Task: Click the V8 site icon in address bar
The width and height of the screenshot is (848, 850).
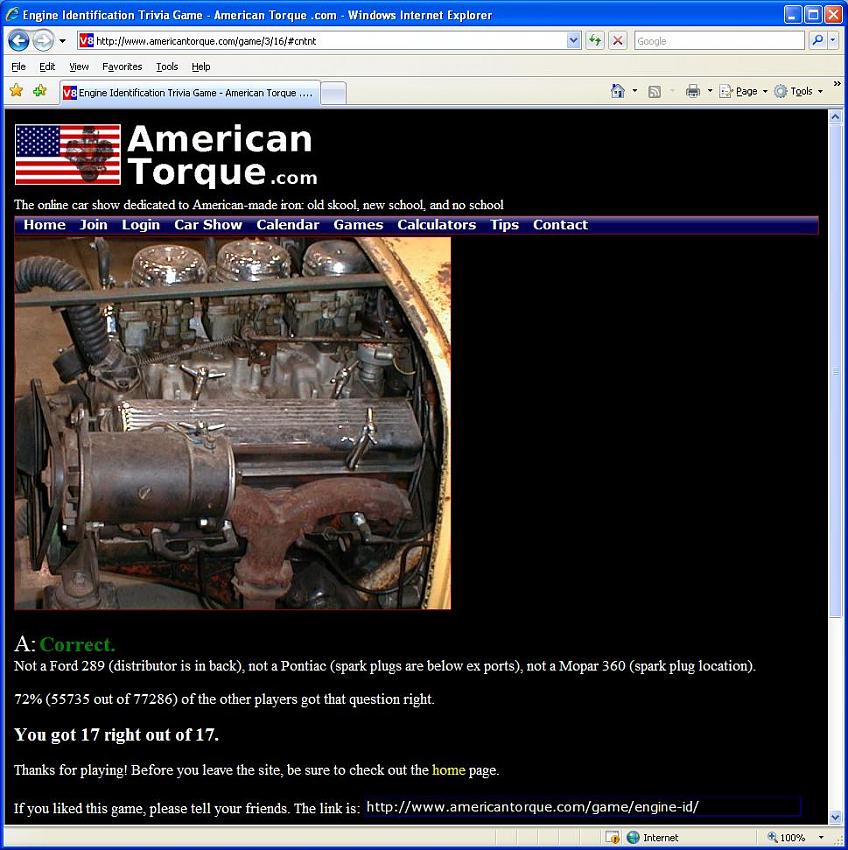Action: 86,41
